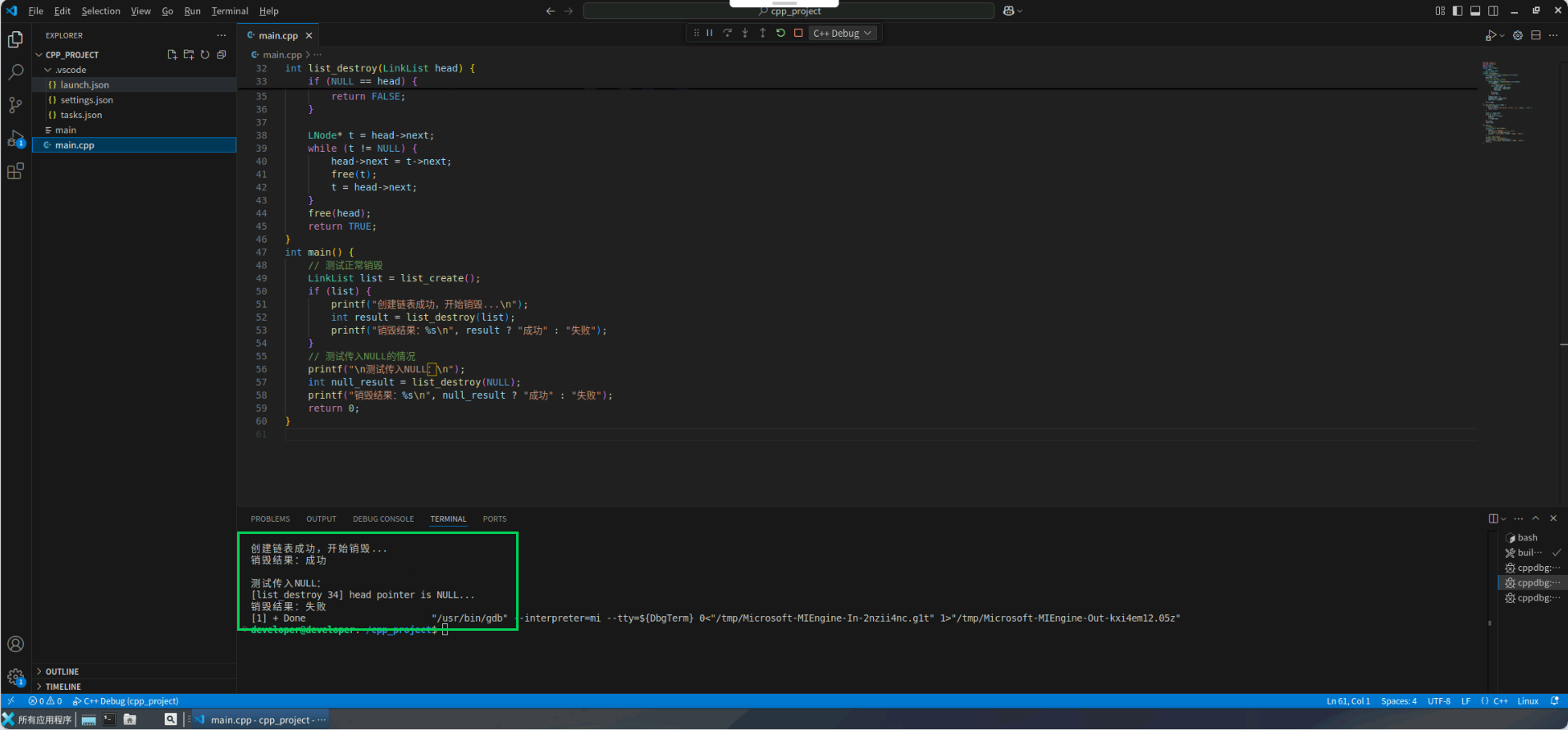
Task: Toggle the primary side bar visibility
Action: click(1457, 11)
